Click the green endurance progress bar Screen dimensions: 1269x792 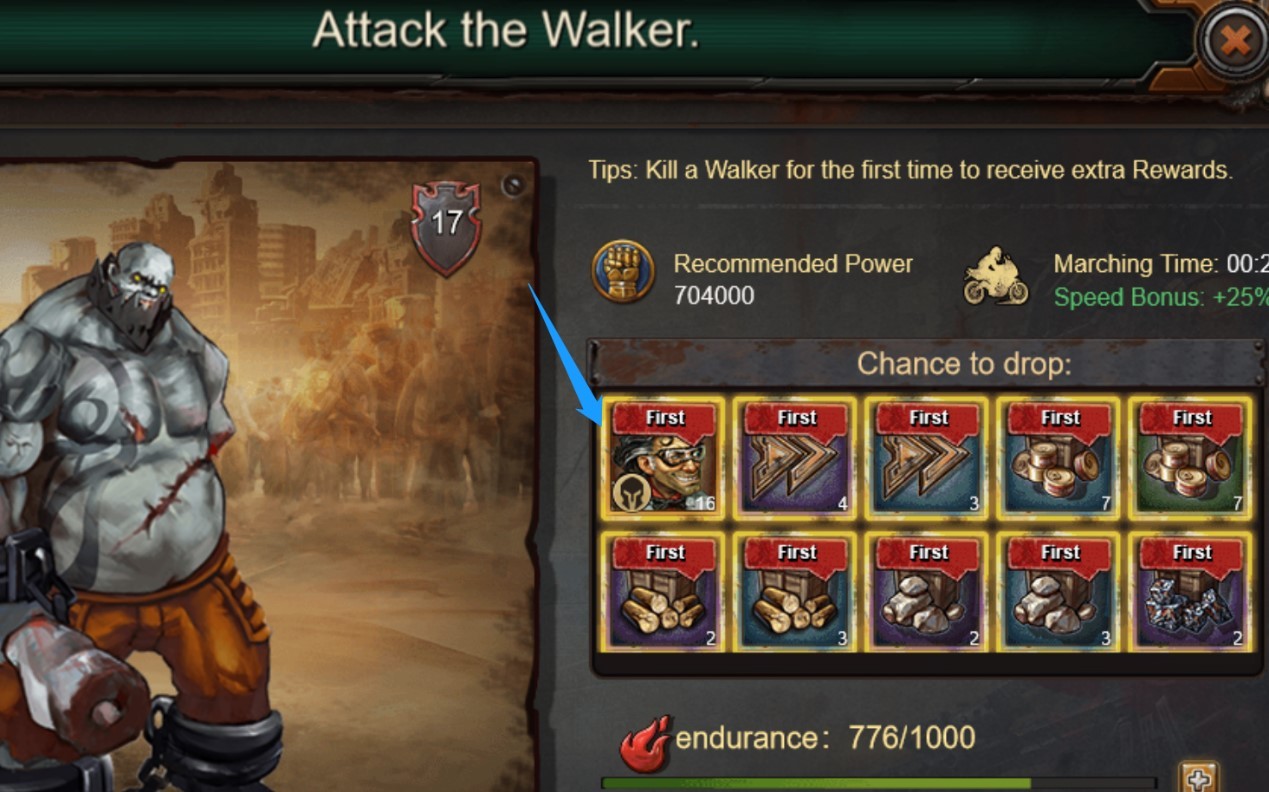[878, 783]
